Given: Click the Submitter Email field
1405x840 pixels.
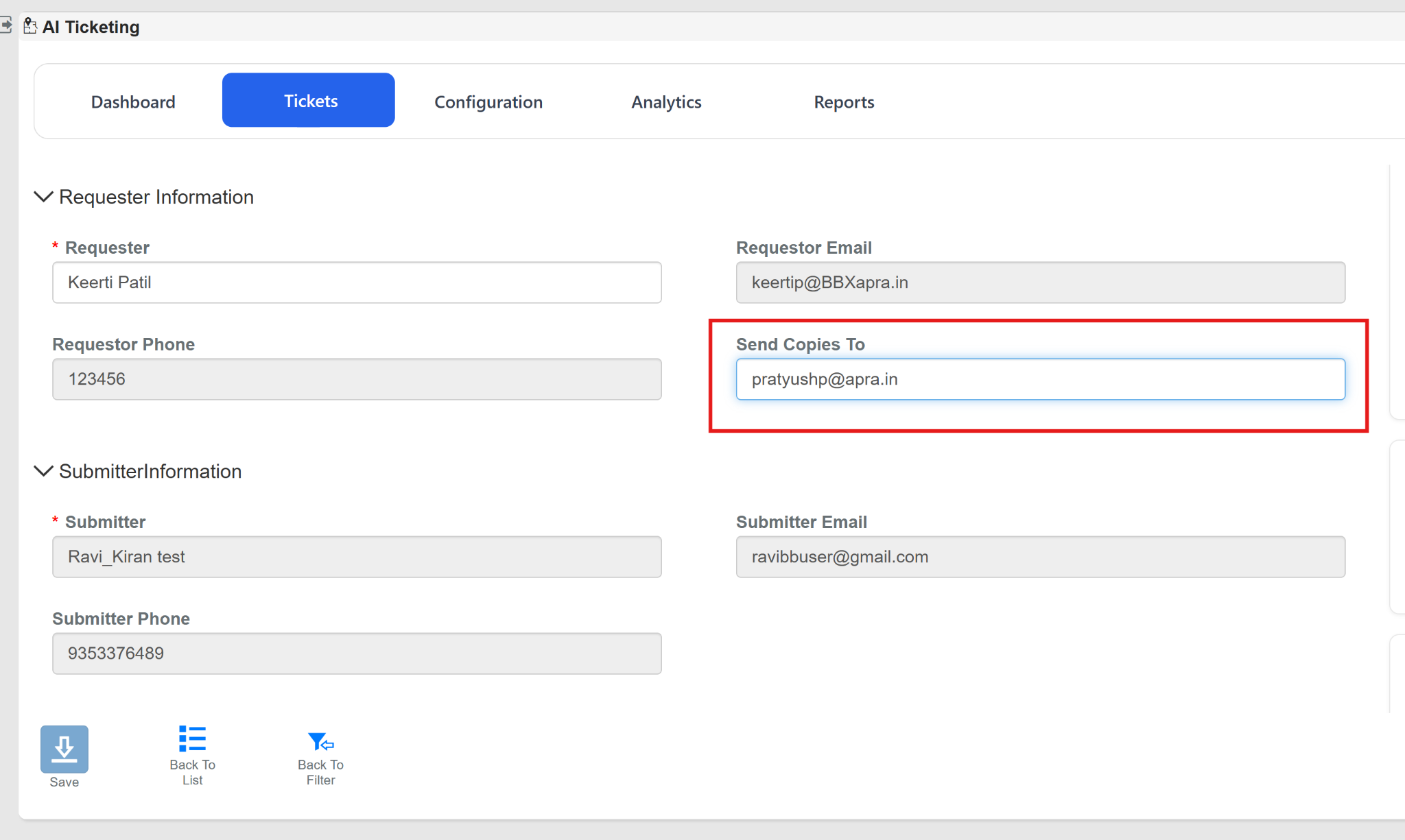Looking at the screenshot, I should pyautogui.click(x=1041, y=557).
